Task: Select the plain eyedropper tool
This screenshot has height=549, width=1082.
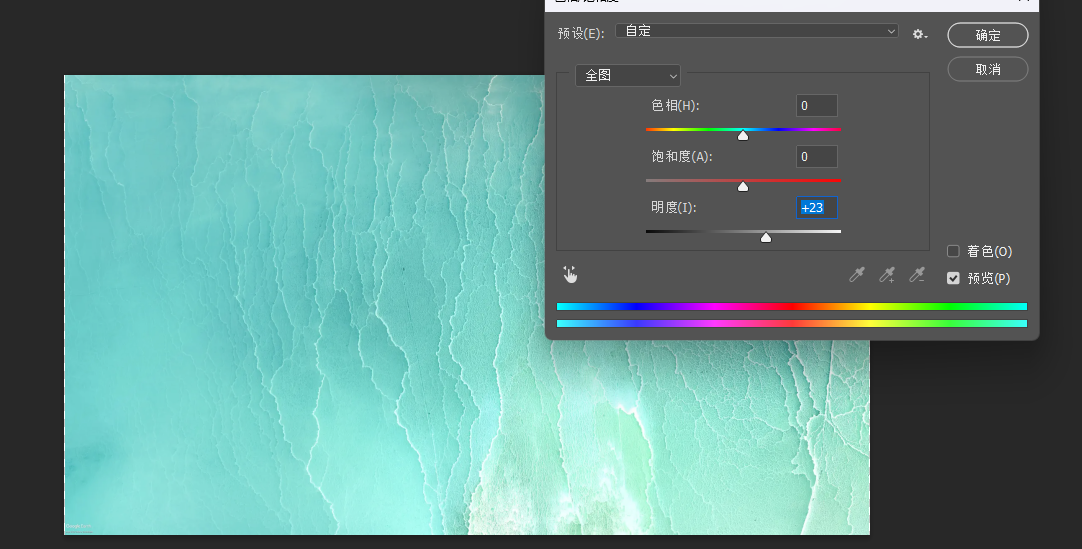Action: 856,274
